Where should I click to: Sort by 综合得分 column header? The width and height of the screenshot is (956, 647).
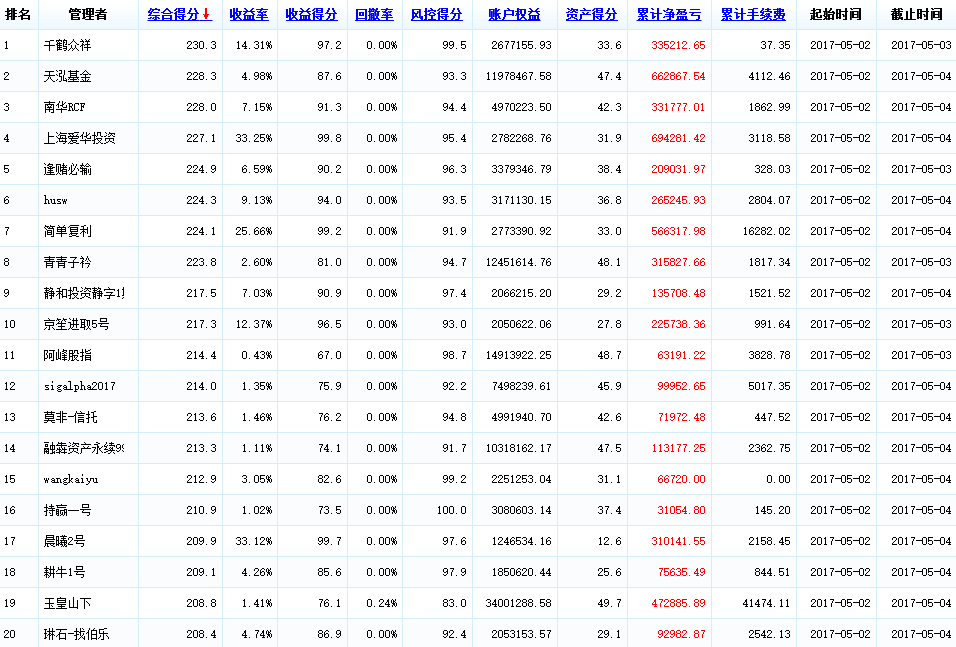coord(179,14)
